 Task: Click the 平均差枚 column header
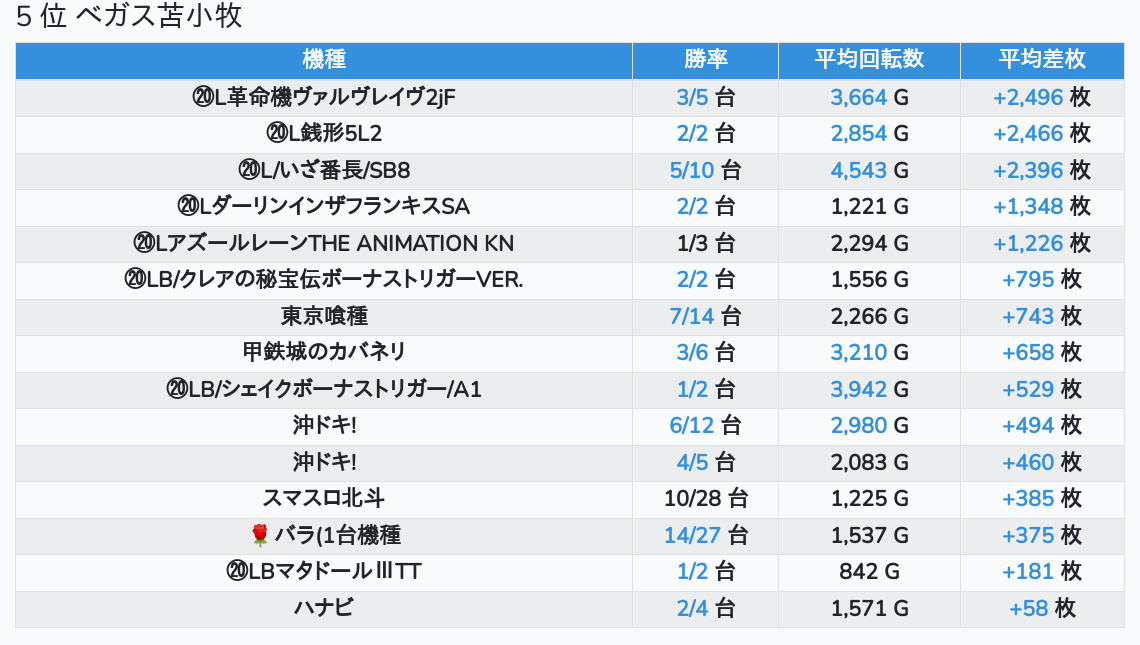tap(1041, 60)
